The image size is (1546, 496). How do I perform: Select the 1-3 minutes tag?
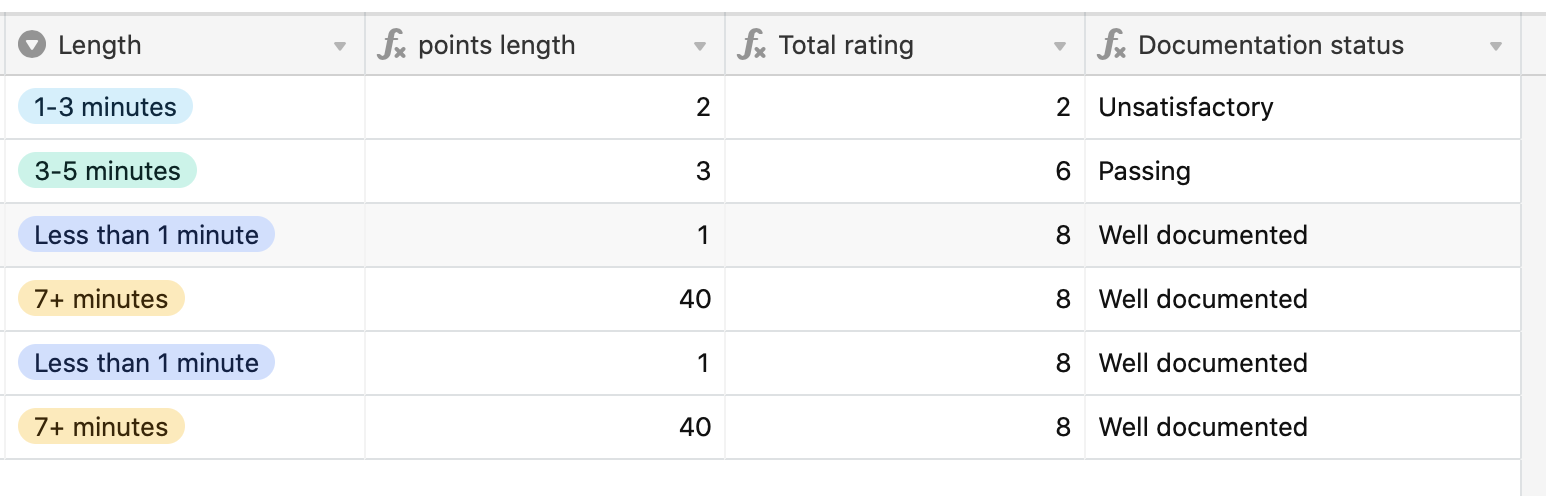click(x=105, y=107)
